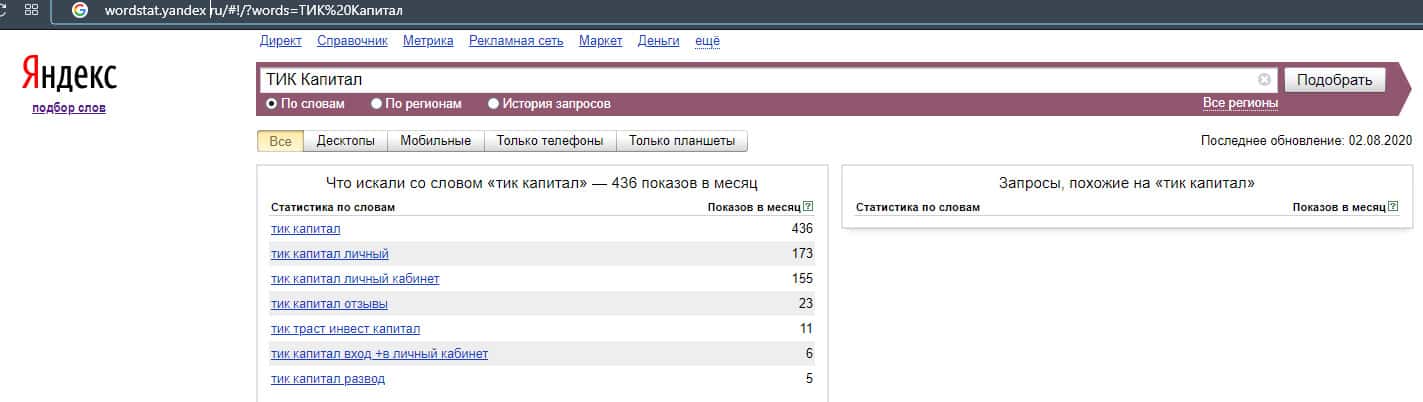The image size is (1423, 402).
Task: Click the '436' impressions value in first row
Action: (802, 229)
